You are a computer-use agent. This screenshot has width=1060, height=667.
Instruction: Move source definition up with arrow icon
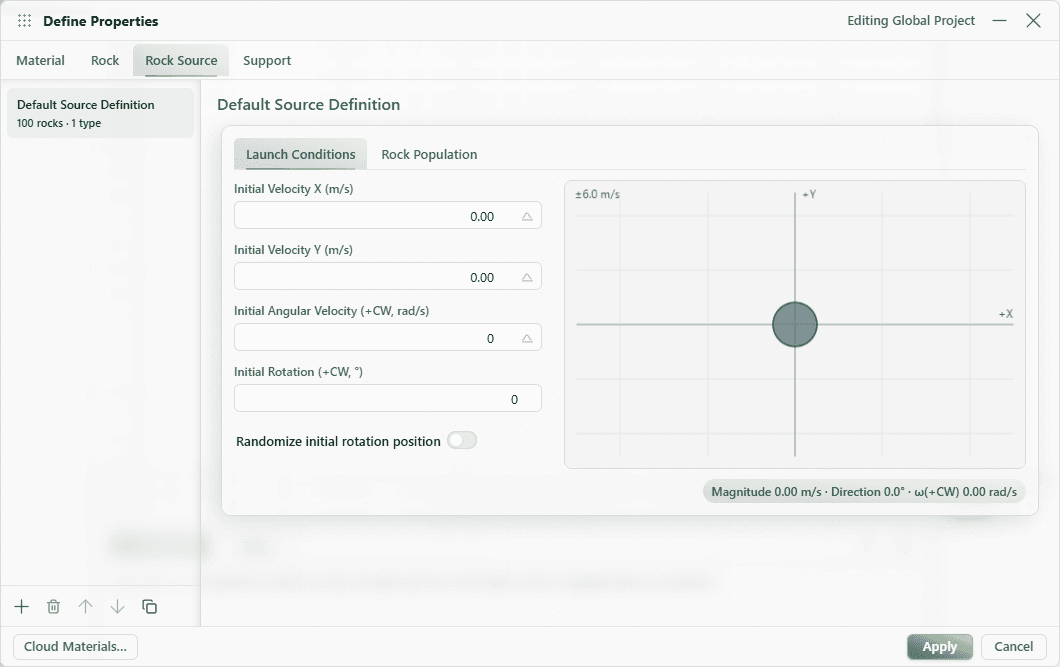(x=85, y=607)
